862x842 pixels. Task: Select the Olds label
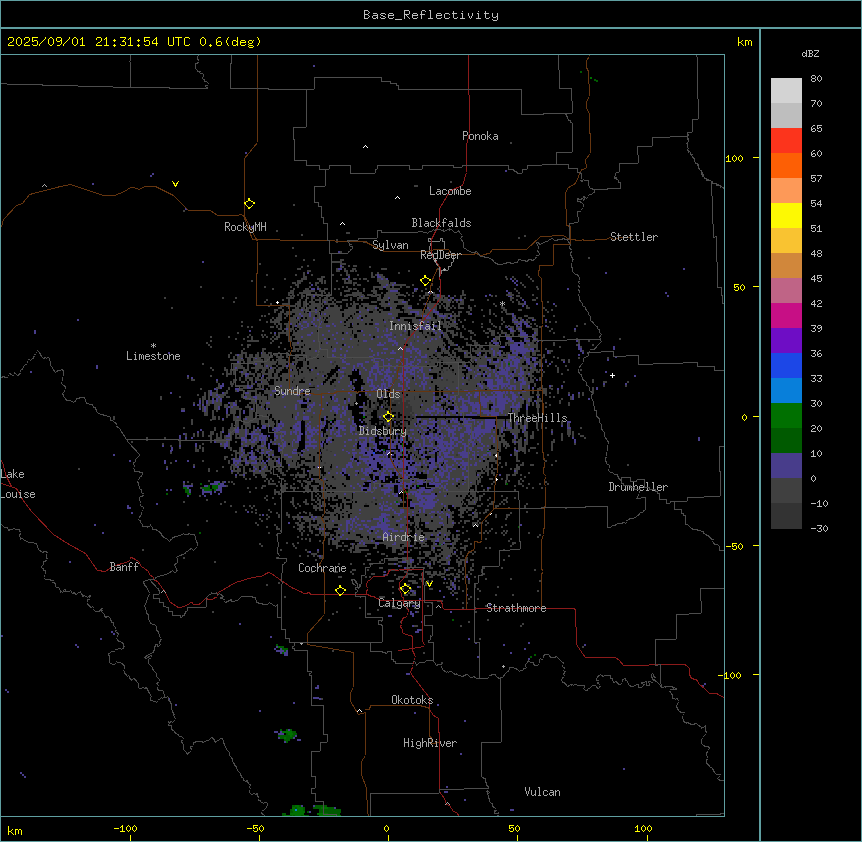388,394
